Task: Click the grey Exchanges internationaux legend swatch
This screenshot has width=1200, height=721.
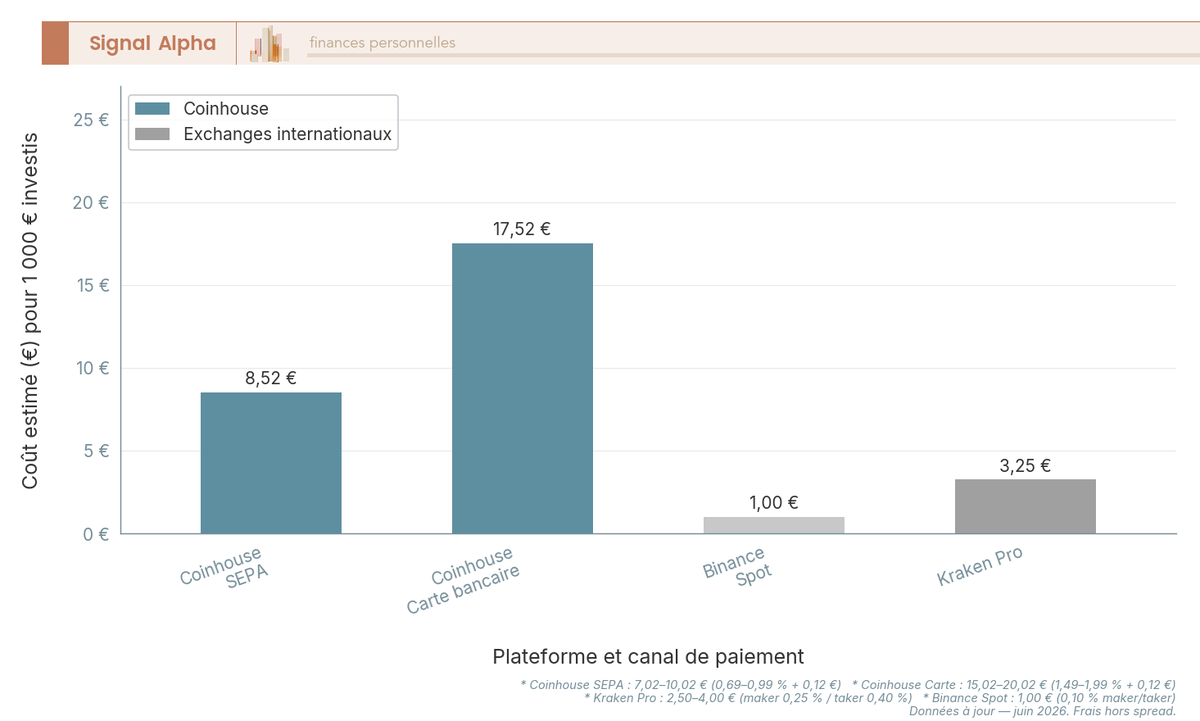Action: 152,134
